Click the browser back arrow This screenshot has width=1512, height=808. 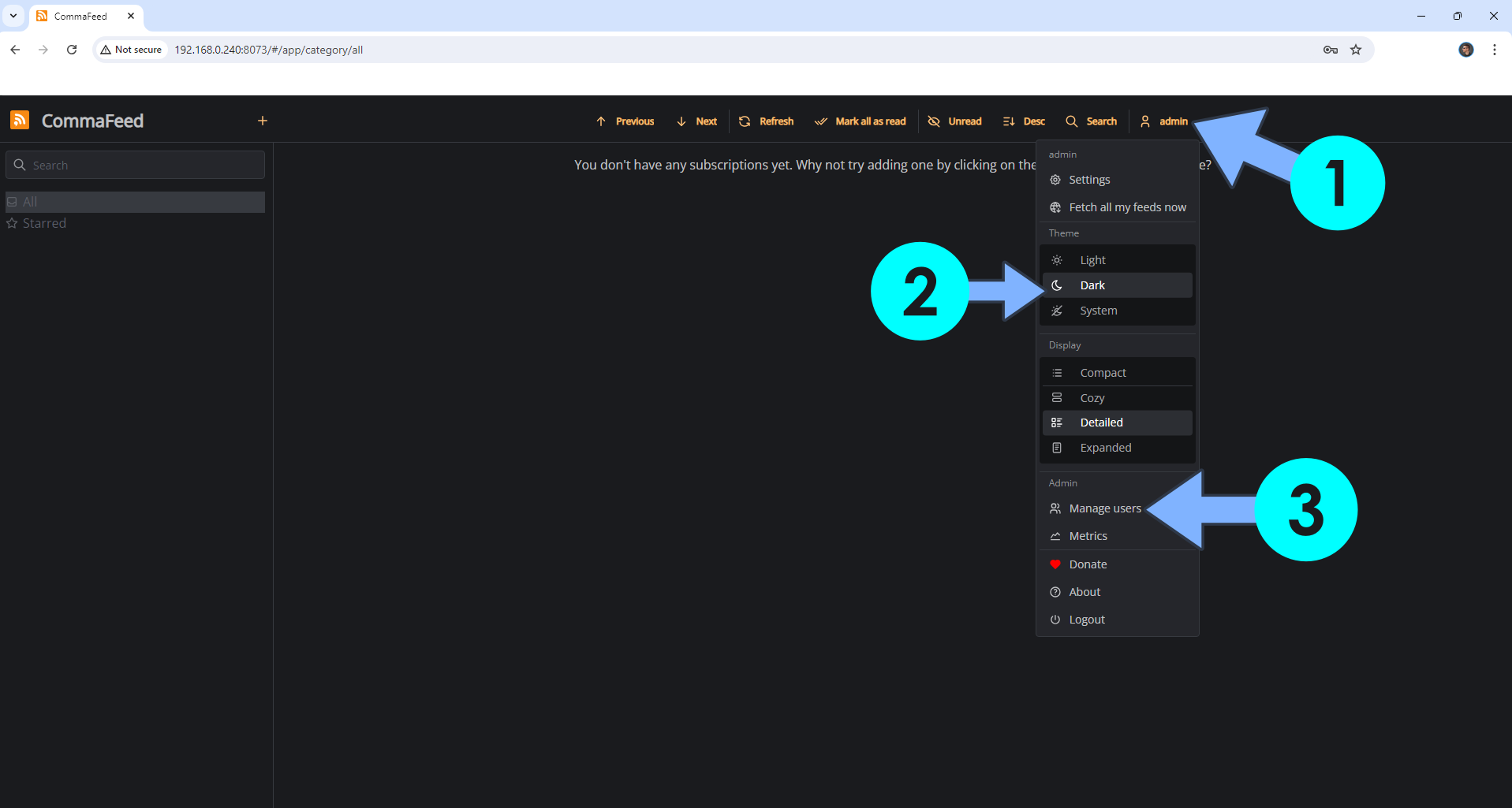15,50
